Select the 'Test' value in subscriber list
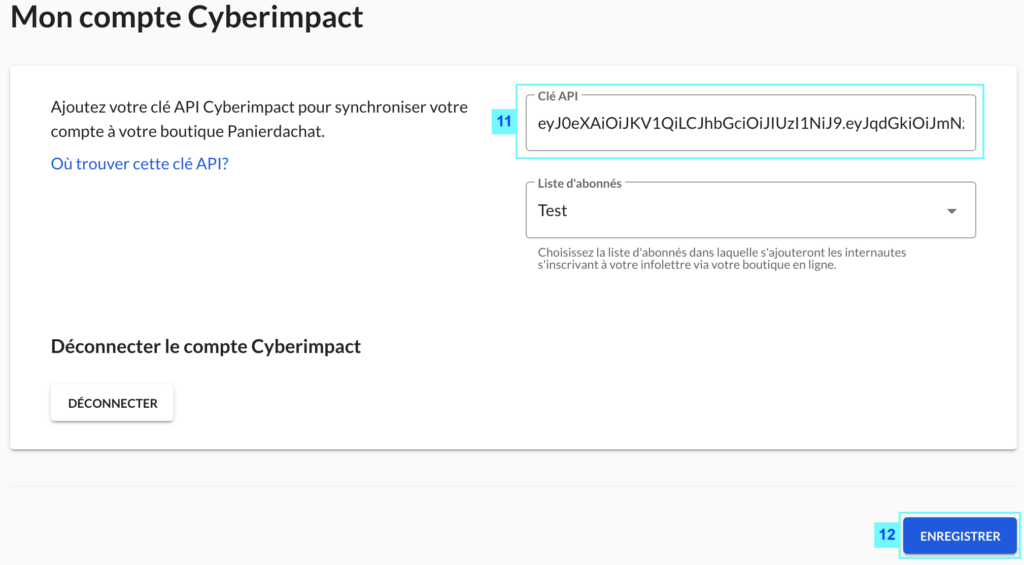The width and height of the screenshot is (1024, 565). (x=552, y=210)
